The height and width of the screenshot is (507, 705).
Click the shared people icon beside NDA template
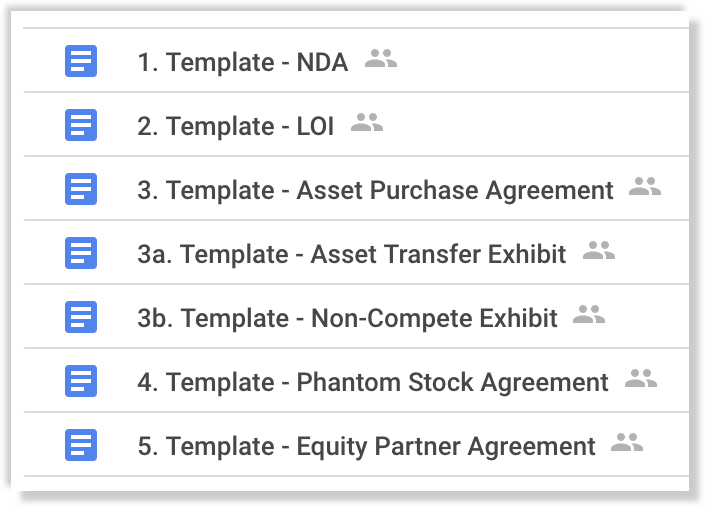[x=381, y=59]
